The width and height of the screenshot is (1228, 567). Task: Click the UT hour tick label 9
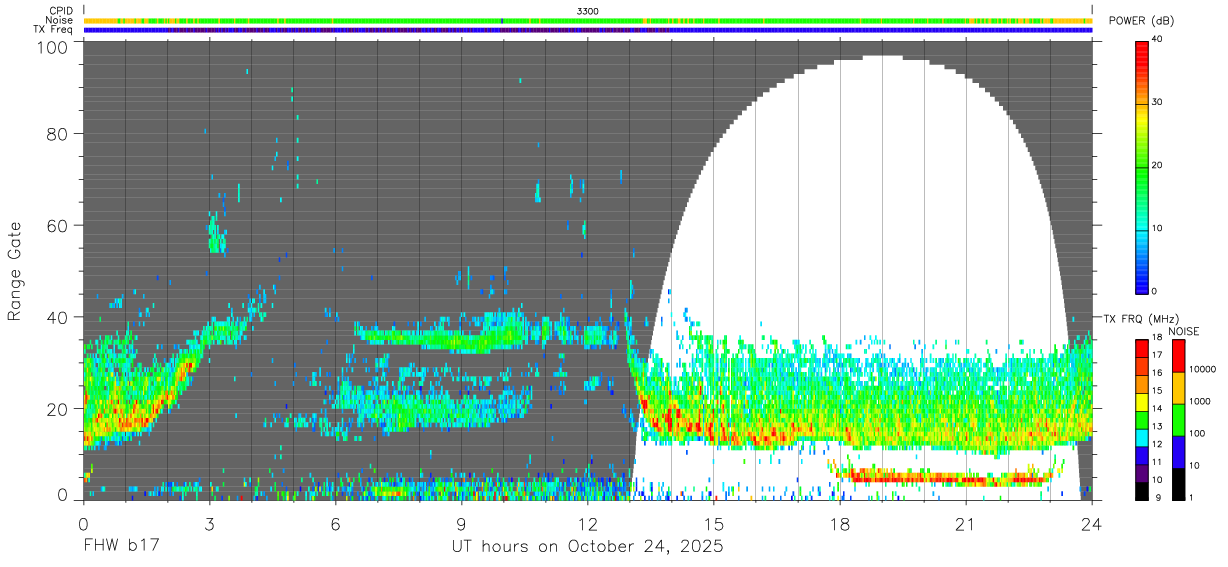[x=462, y=524]
